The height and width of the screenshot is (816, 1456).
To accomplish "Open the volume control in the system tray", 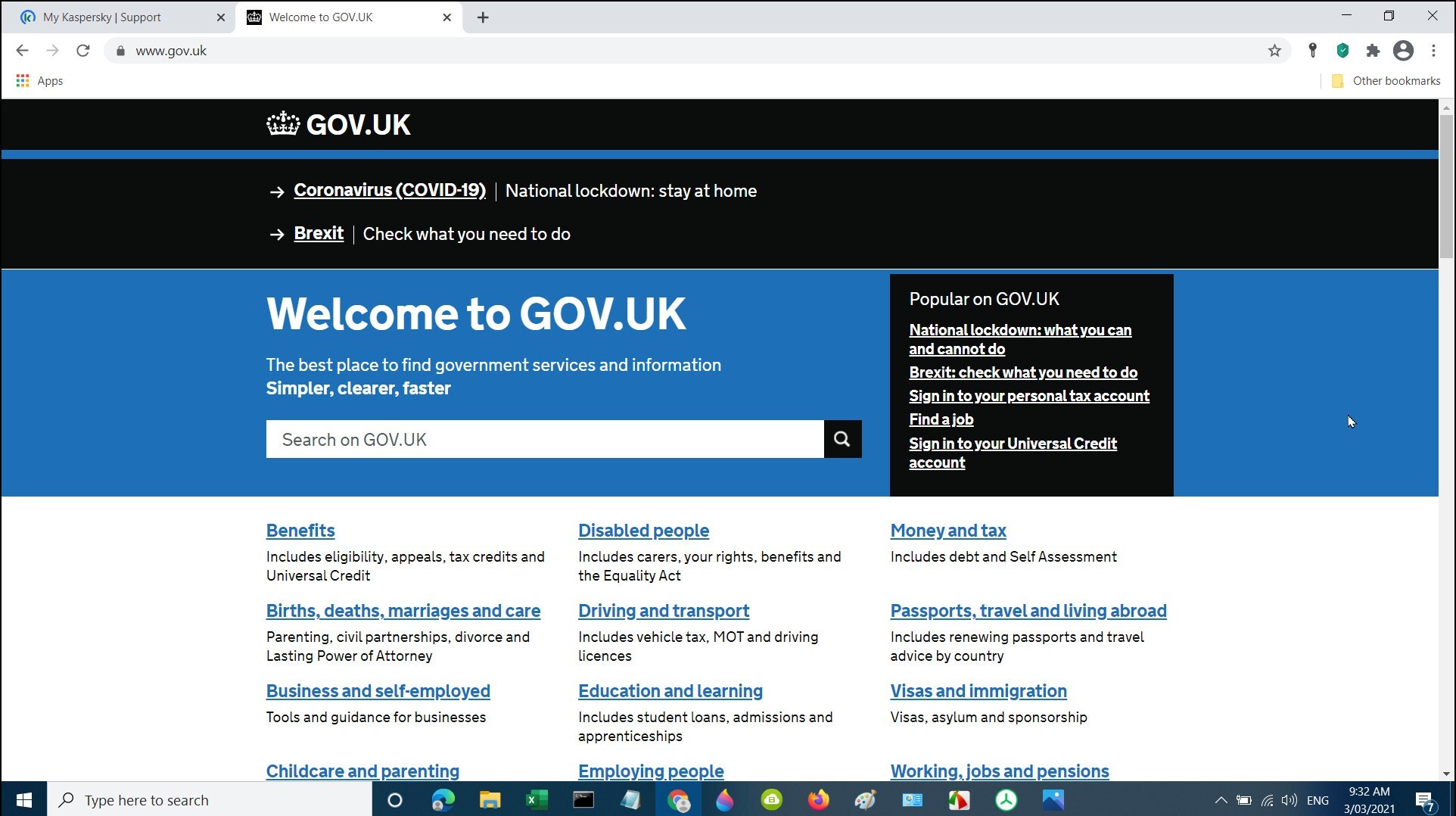I will pos(1289,800).
